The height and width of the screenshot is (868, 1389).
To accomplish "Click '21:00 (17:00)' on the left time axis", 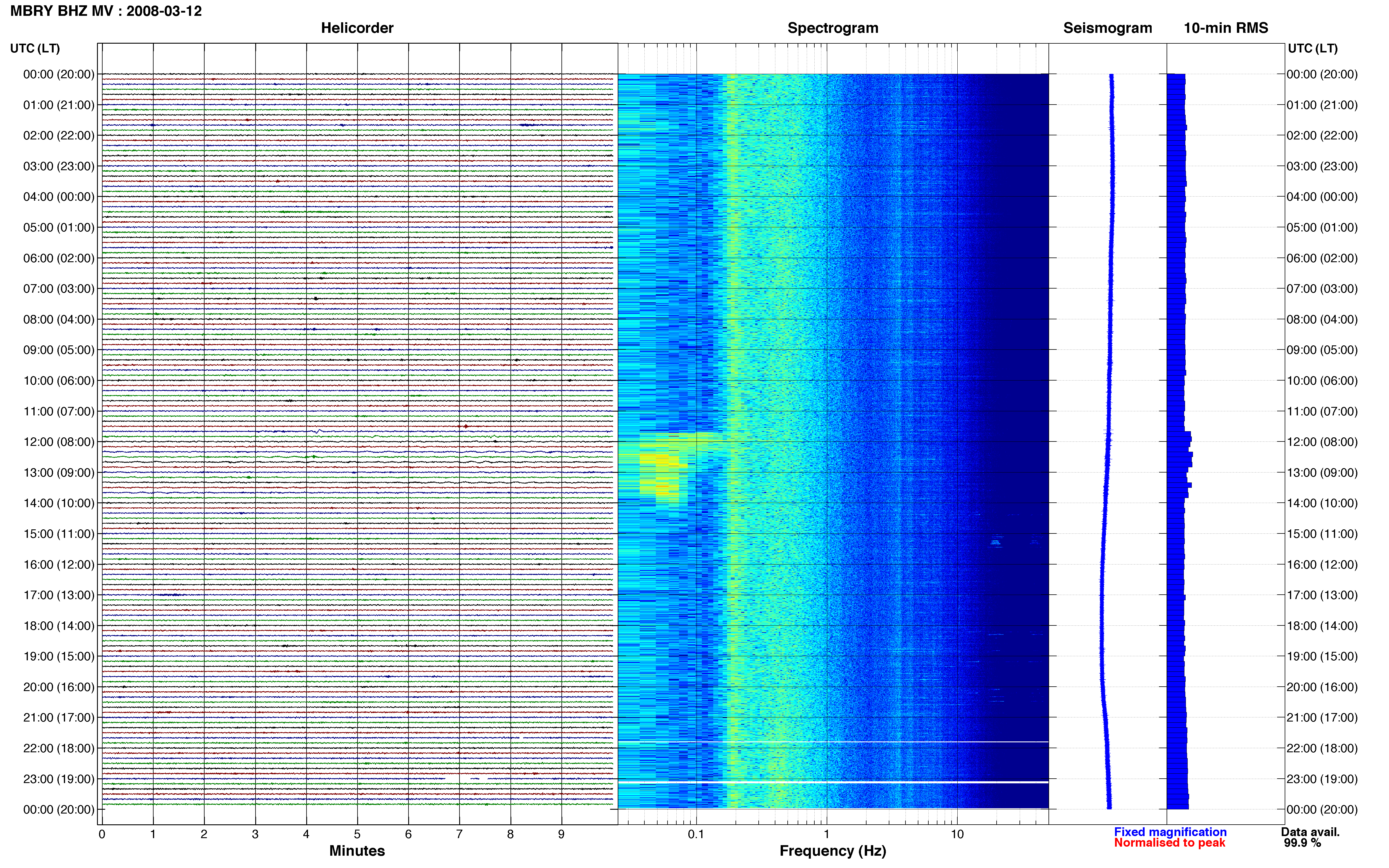I will pos(59,718).
